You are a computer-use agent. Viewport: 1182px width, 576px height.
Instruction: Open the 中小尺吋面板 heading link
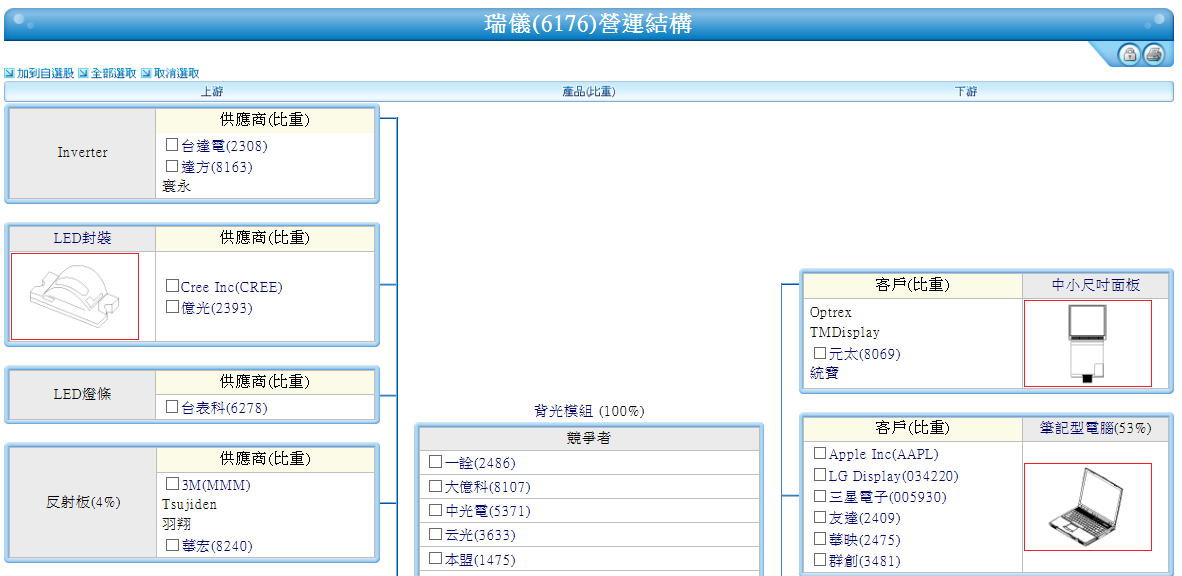coord(1095,285)
